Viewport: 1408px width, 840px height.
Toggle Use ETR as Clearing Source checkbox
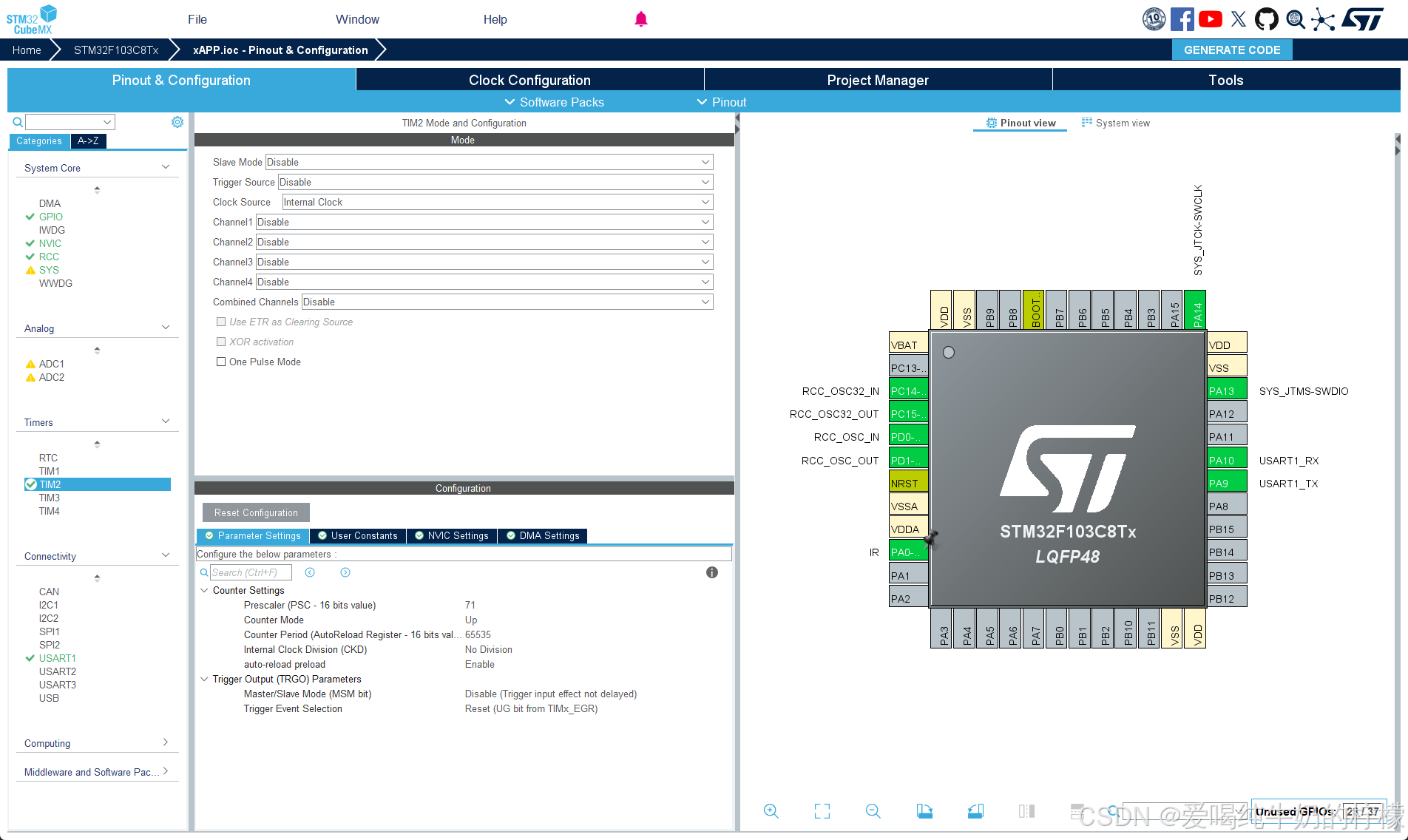click(221, 322)
